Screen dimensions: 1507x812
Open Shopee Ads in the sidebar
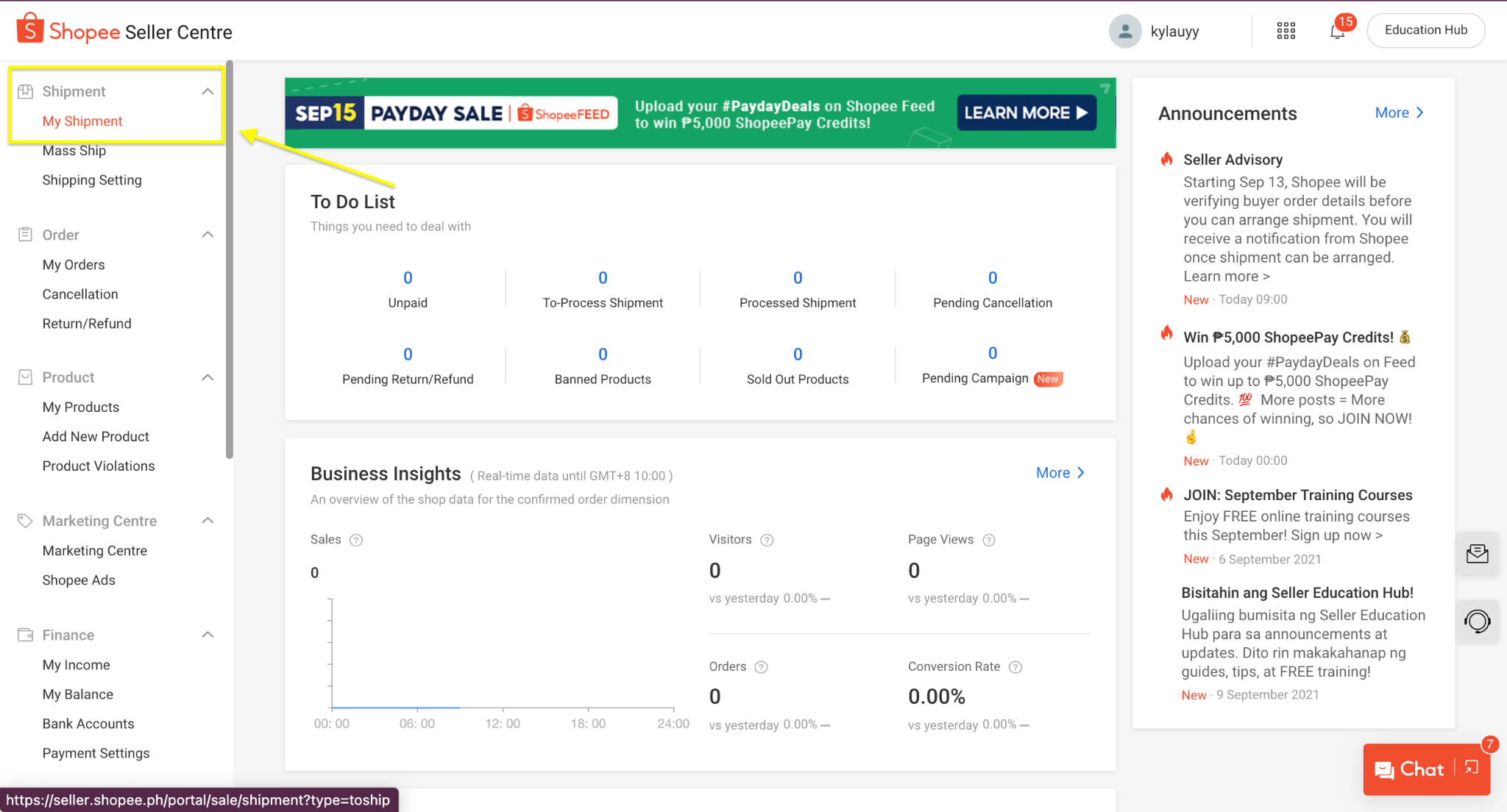tap(79, 580)
